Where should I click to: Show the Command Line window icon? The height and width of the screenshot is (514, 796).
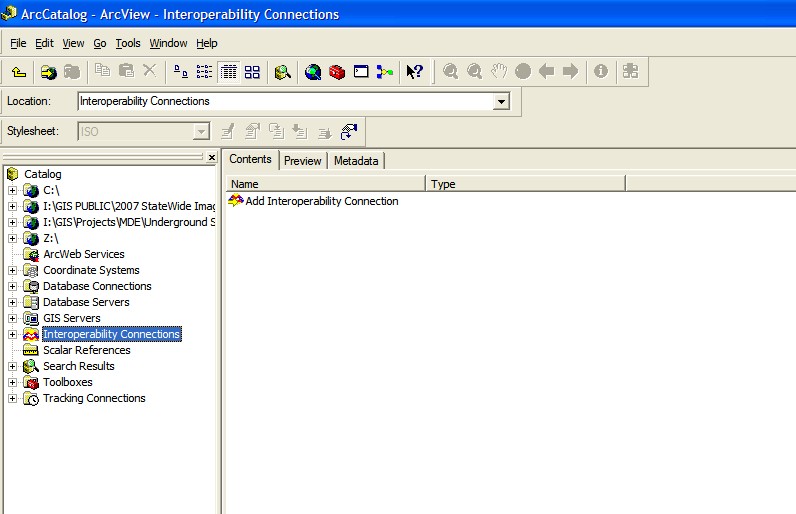(361, 72)
